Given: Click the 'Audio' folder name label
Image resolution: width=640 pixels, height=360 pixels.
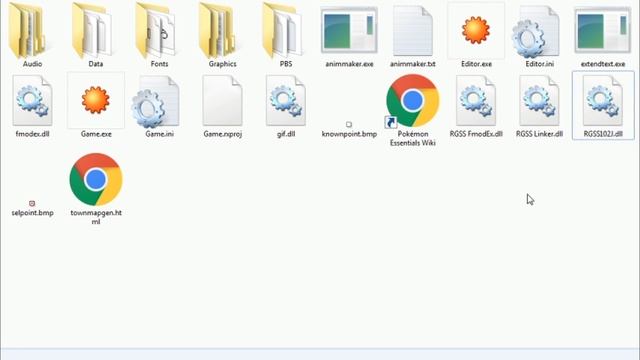Looking at the screenshot, I should pos(32,64).
